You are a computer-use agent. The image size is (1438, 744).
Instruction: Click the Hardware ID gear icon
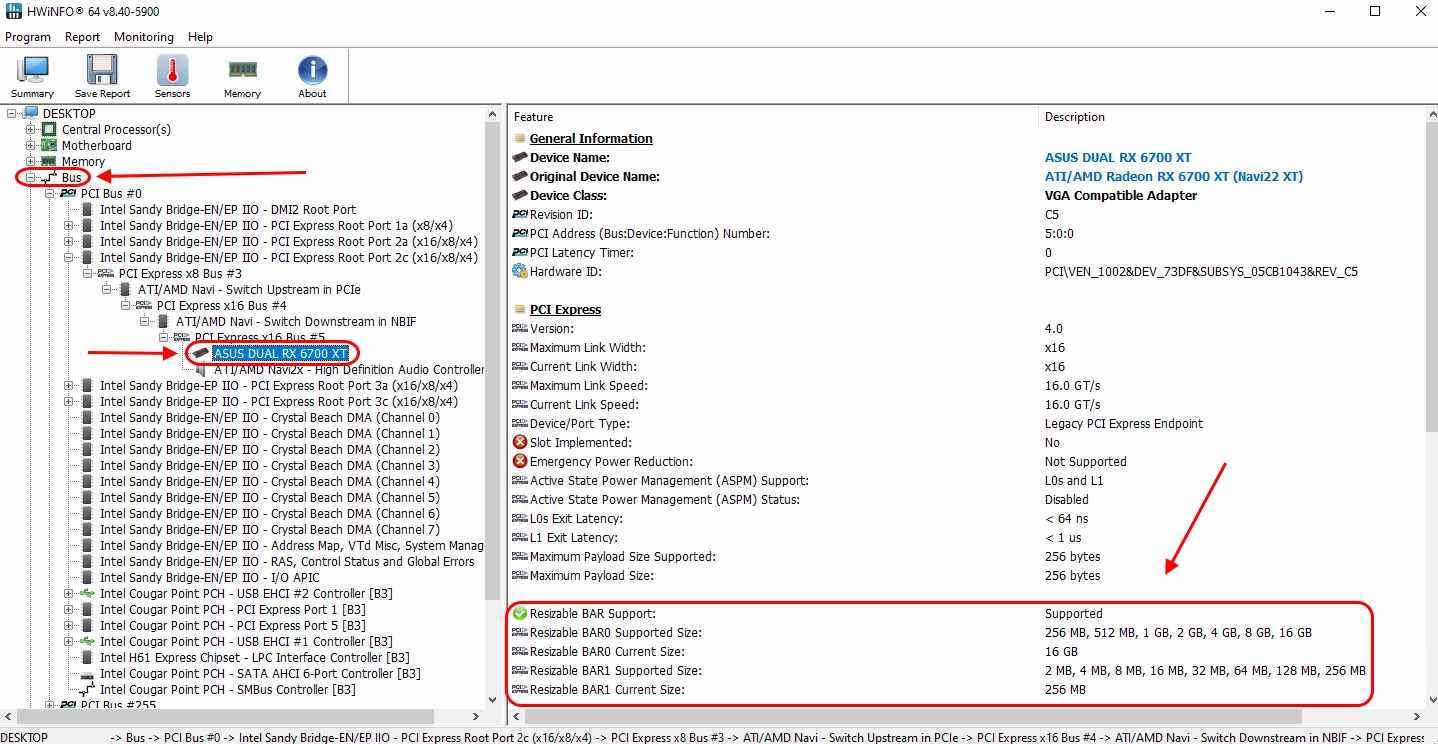(x=520, y=272)
